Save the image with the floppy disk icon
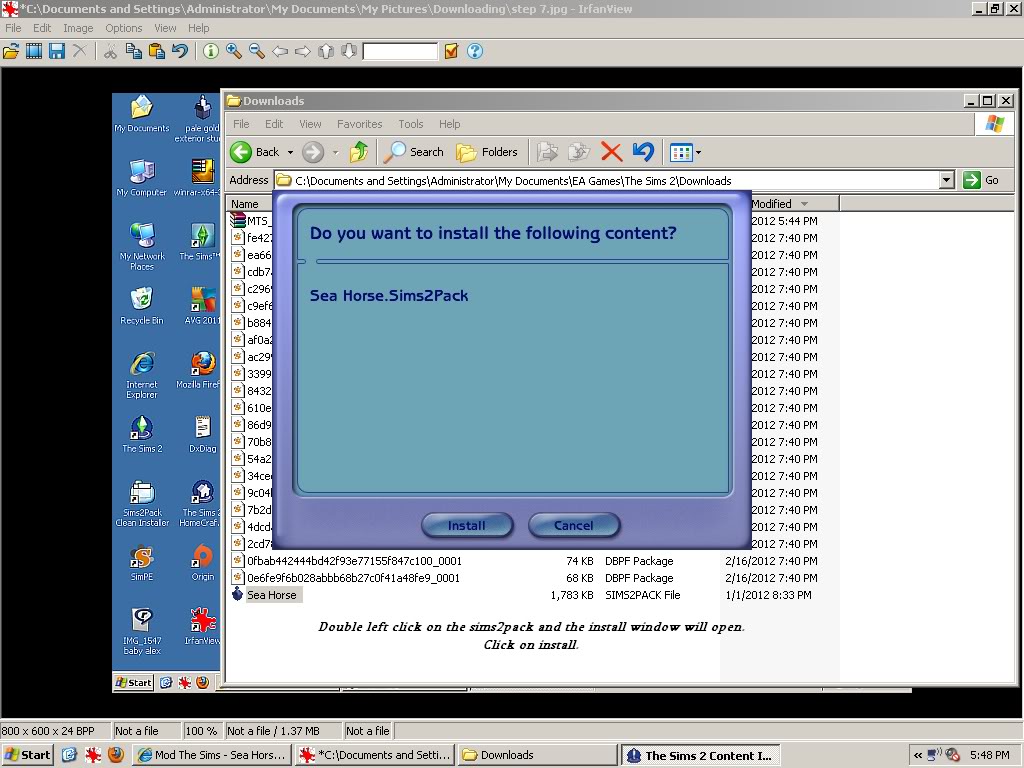Screen dimensions: 1024x768 coord(57,51)
